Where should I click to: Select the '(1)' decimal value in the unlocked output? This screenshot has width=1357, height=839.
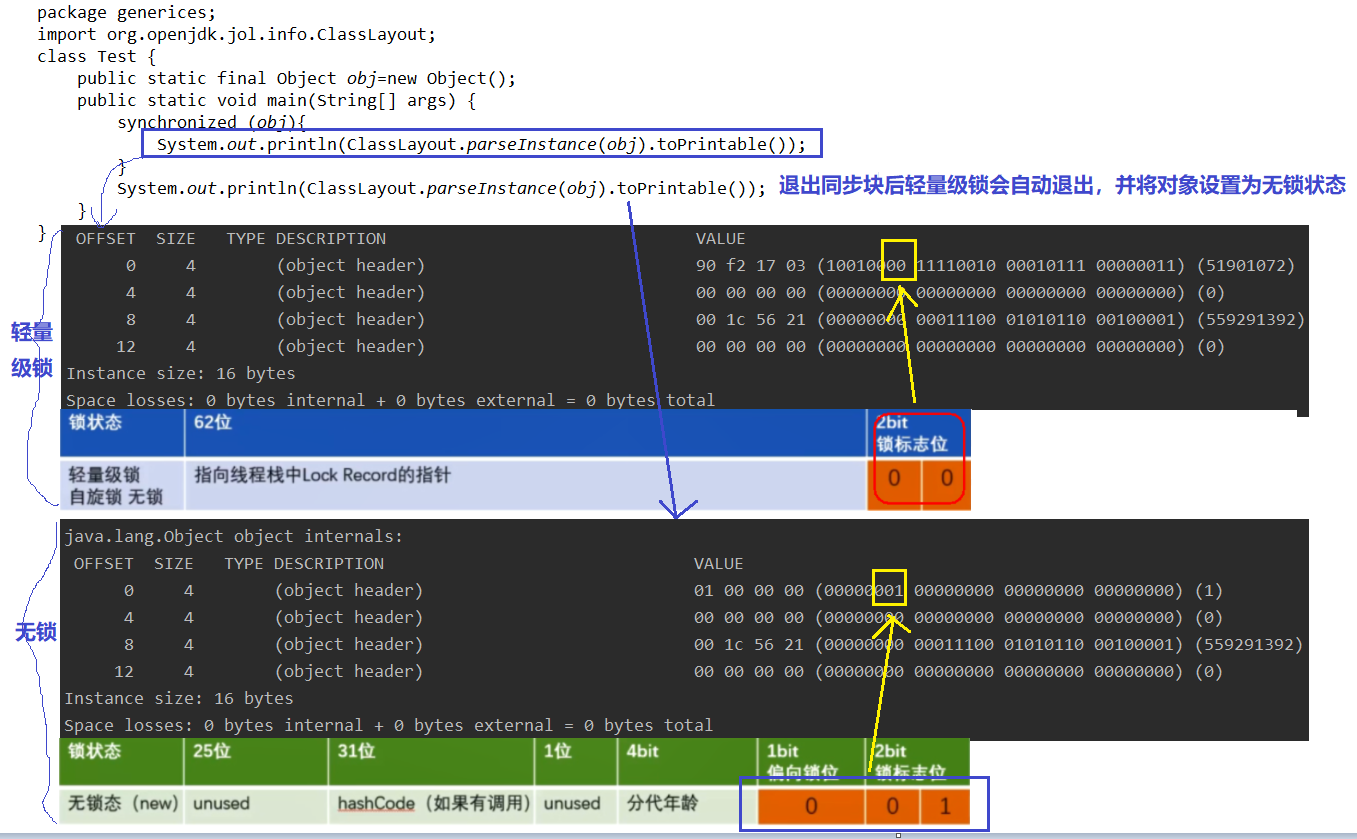(1208, 591)
